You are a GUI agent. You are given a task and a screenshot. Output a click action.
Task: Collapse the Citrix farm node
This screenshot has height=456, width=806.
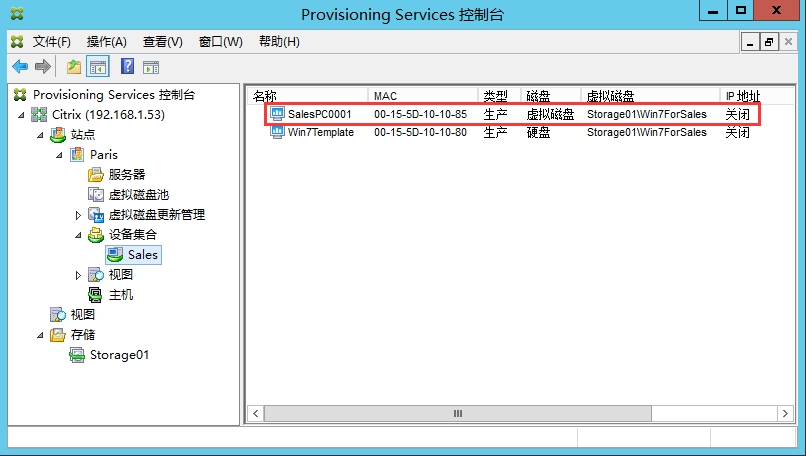(x=21, y=115)
